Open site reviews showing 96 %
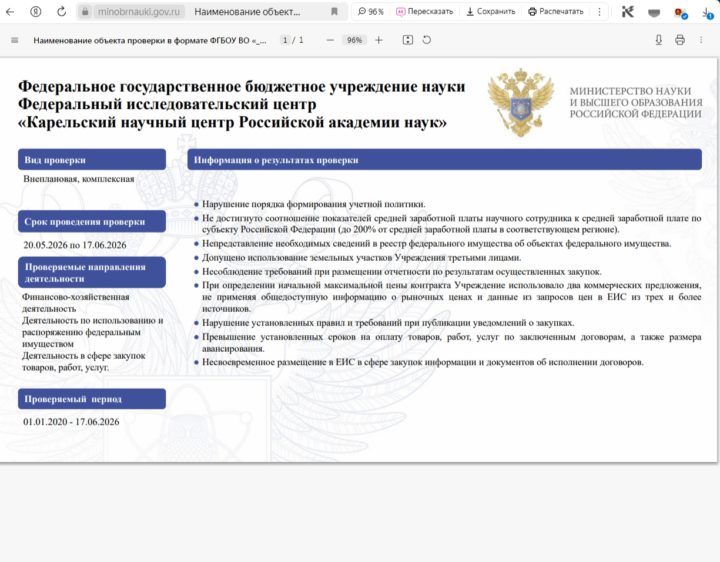 point(370,12)
